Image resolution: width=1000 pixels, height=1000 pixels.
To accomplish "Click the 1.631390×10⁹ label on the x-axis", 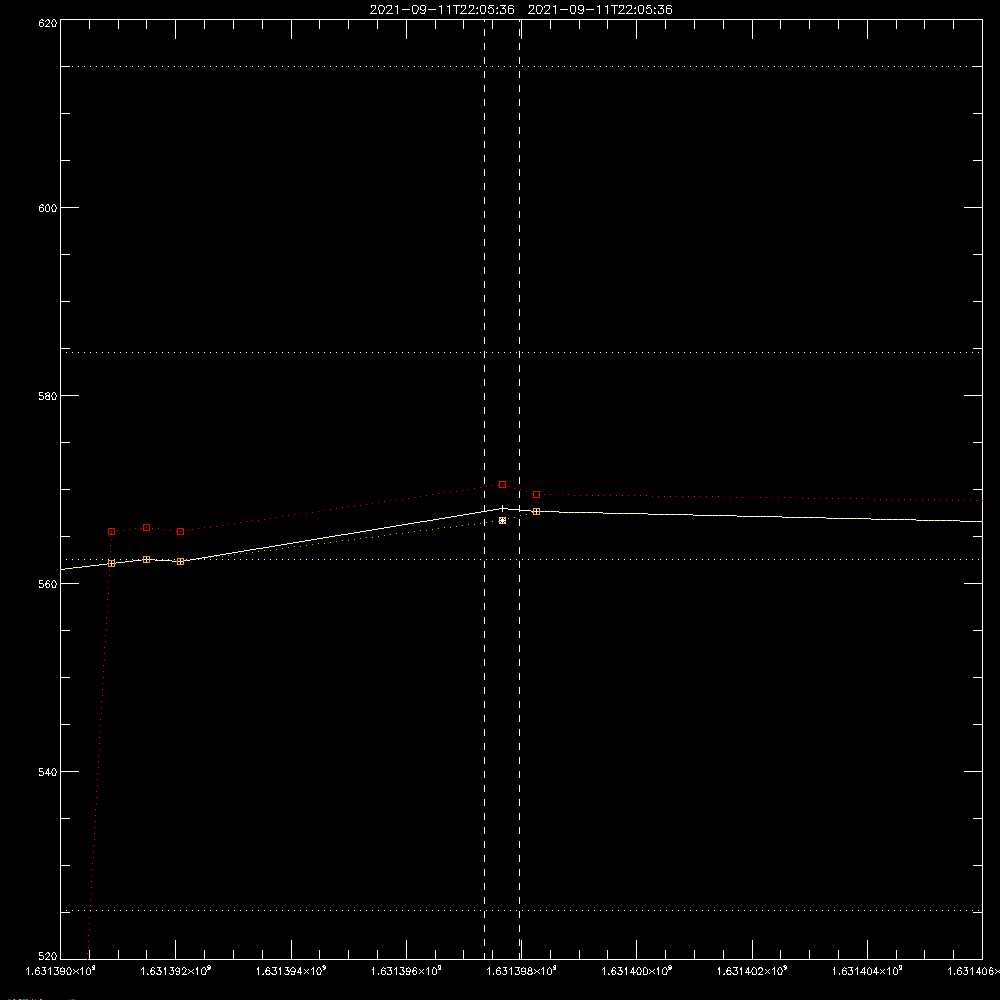I will 61,971.
